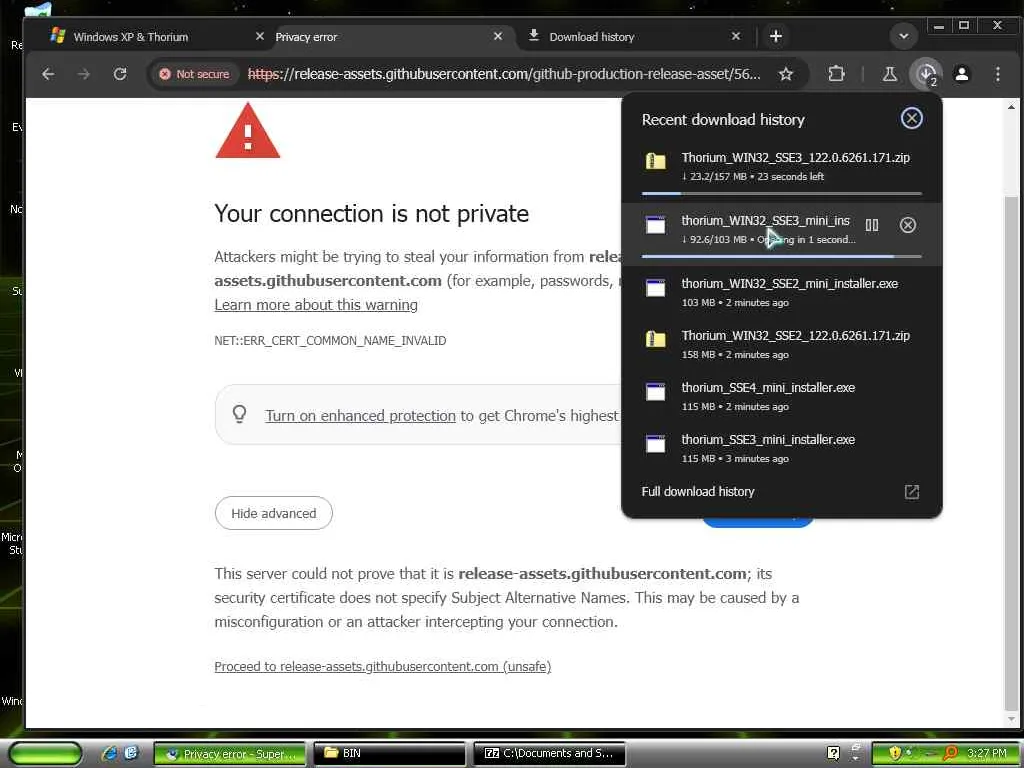
Task: Close the Recent download history popup
Action: (x=912, y=118)
